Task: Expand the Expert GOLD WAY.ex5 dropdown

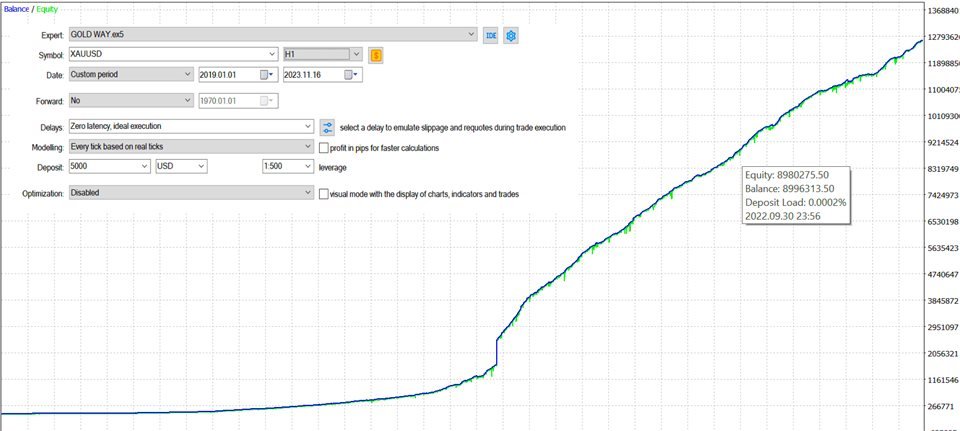Action: (x=471, y=34)
